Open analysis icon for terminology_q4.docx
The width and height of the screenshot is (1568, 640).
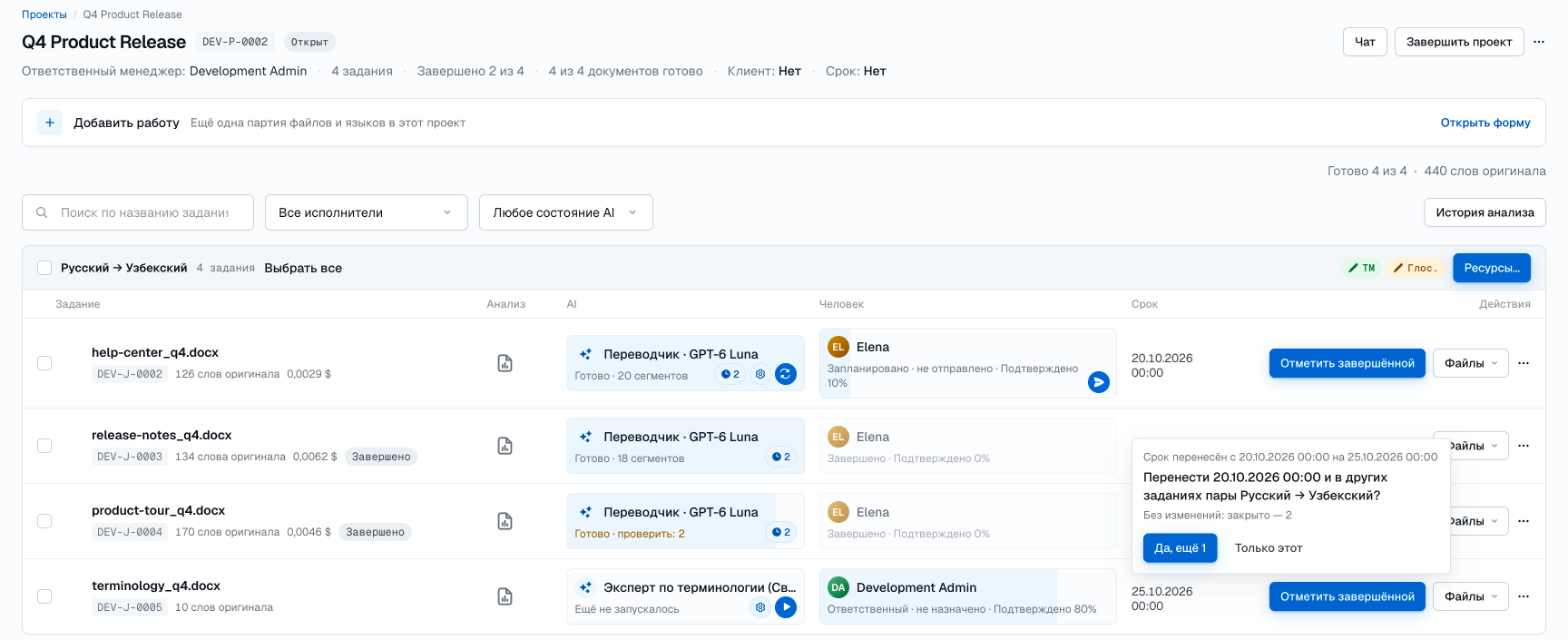(505, 596)
